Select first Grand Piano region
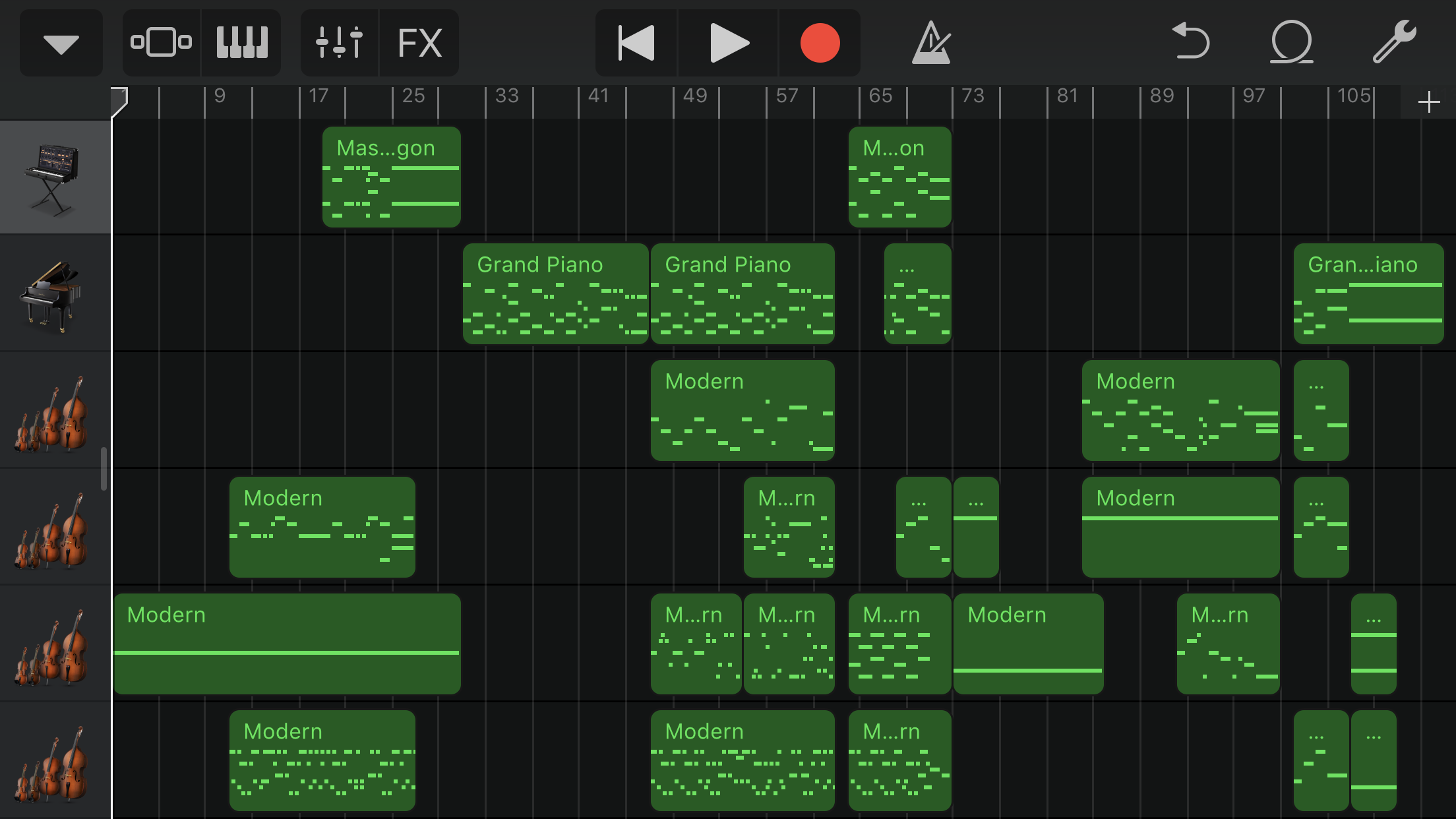 click(556, 294)
